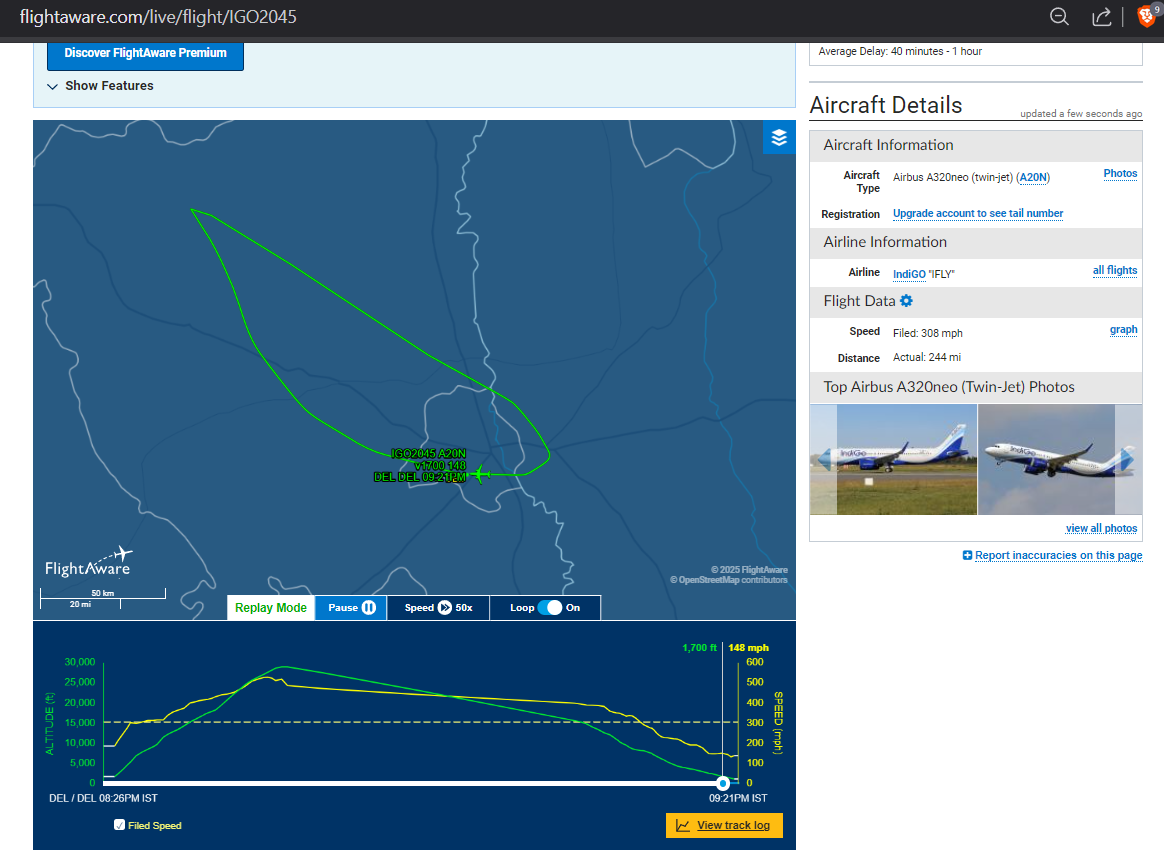The height and width of the screenshot is (860, 1164).
Task: Open the IndiGo in-flight photo
Action: (x=1060, y=460)
